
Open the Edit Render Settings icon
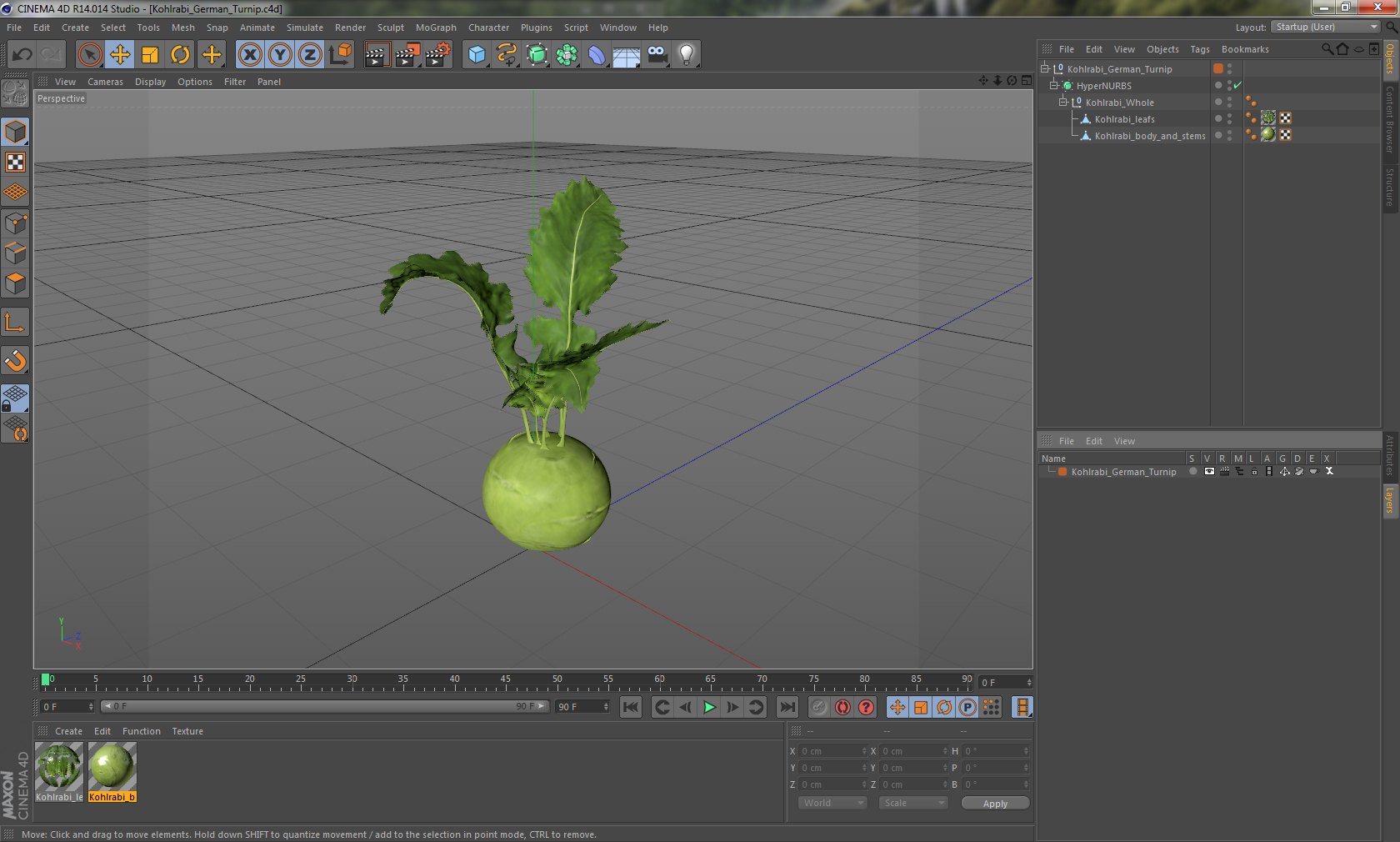[437, 55]
